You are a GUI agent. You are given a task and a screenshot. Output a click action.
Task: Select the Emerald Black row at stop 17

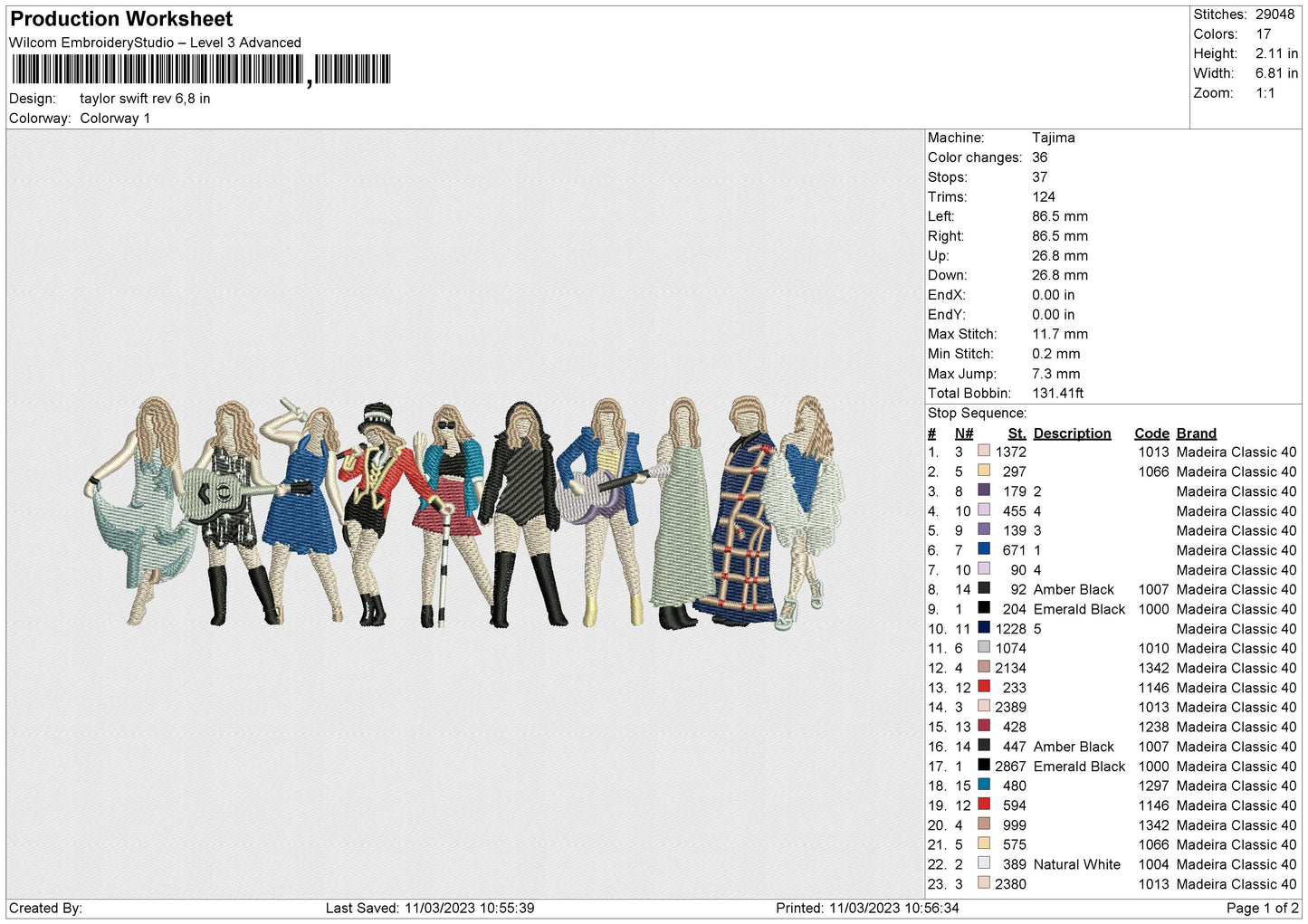tap(1112, 766)
